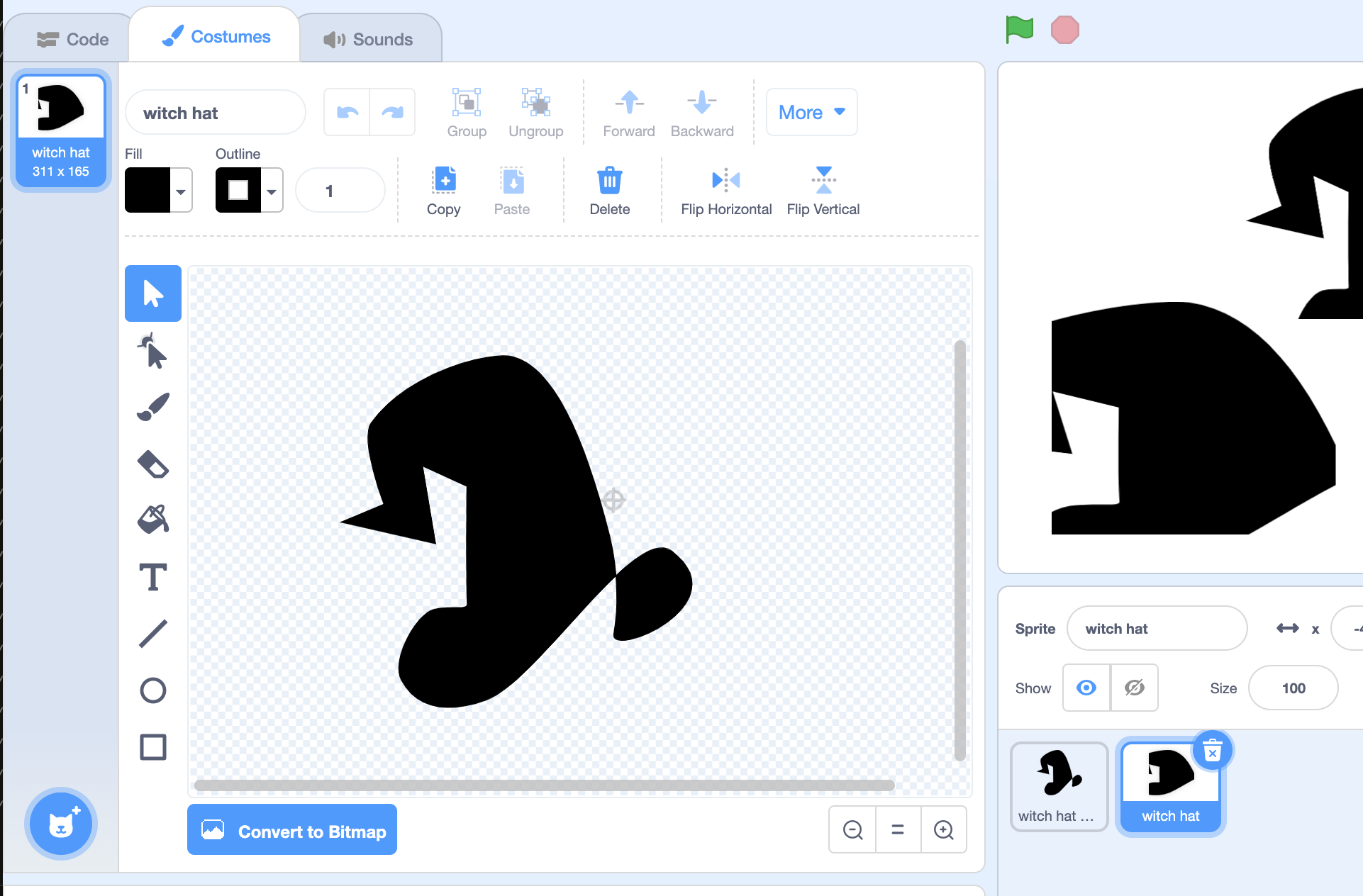Click the black hat shape on canvas

(518, 532)
